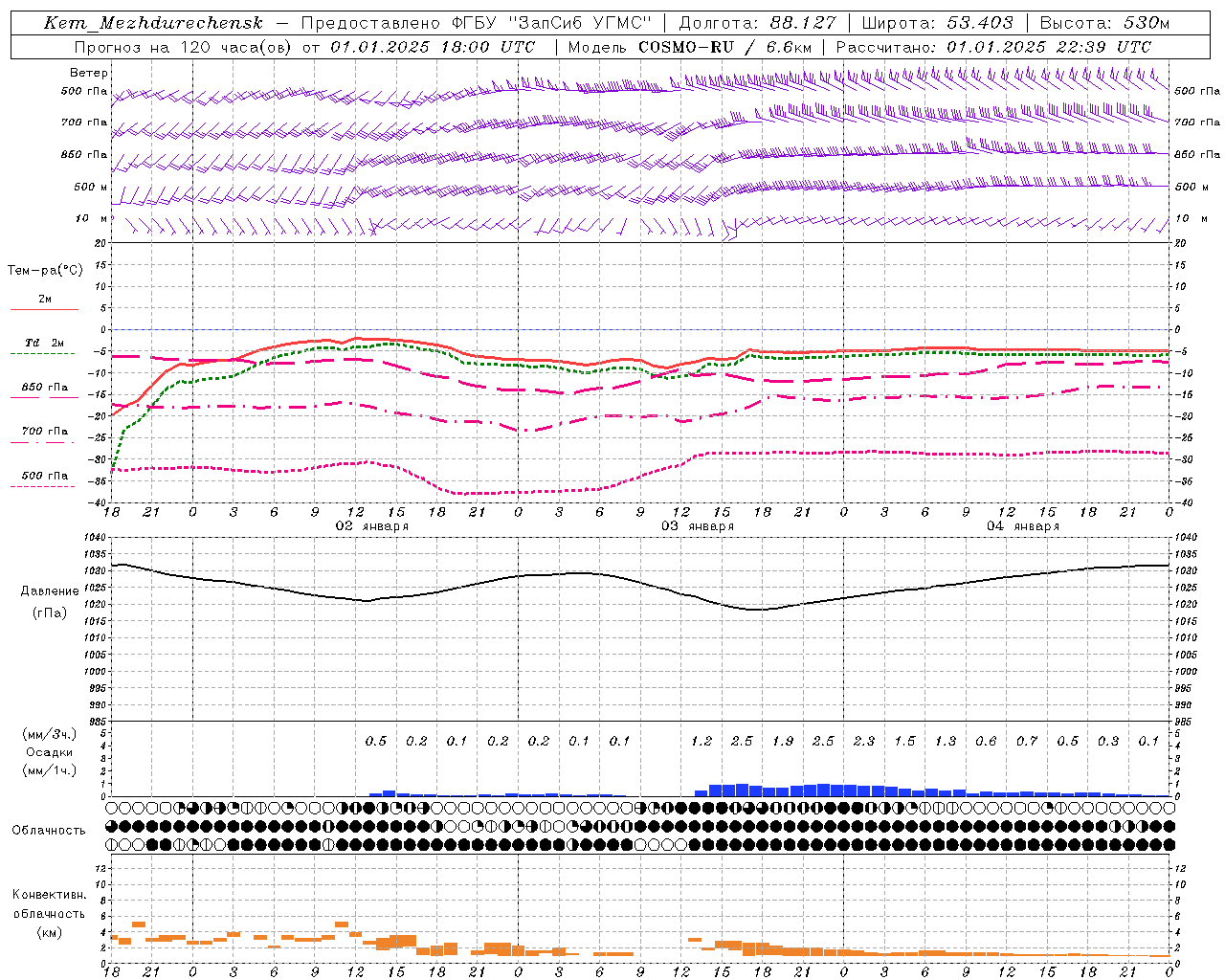Click the computed timestamp 01.01.2025 22:39 UTC
The image size is (1225, 980).
pyautogui.click(x=1049, y=47)
